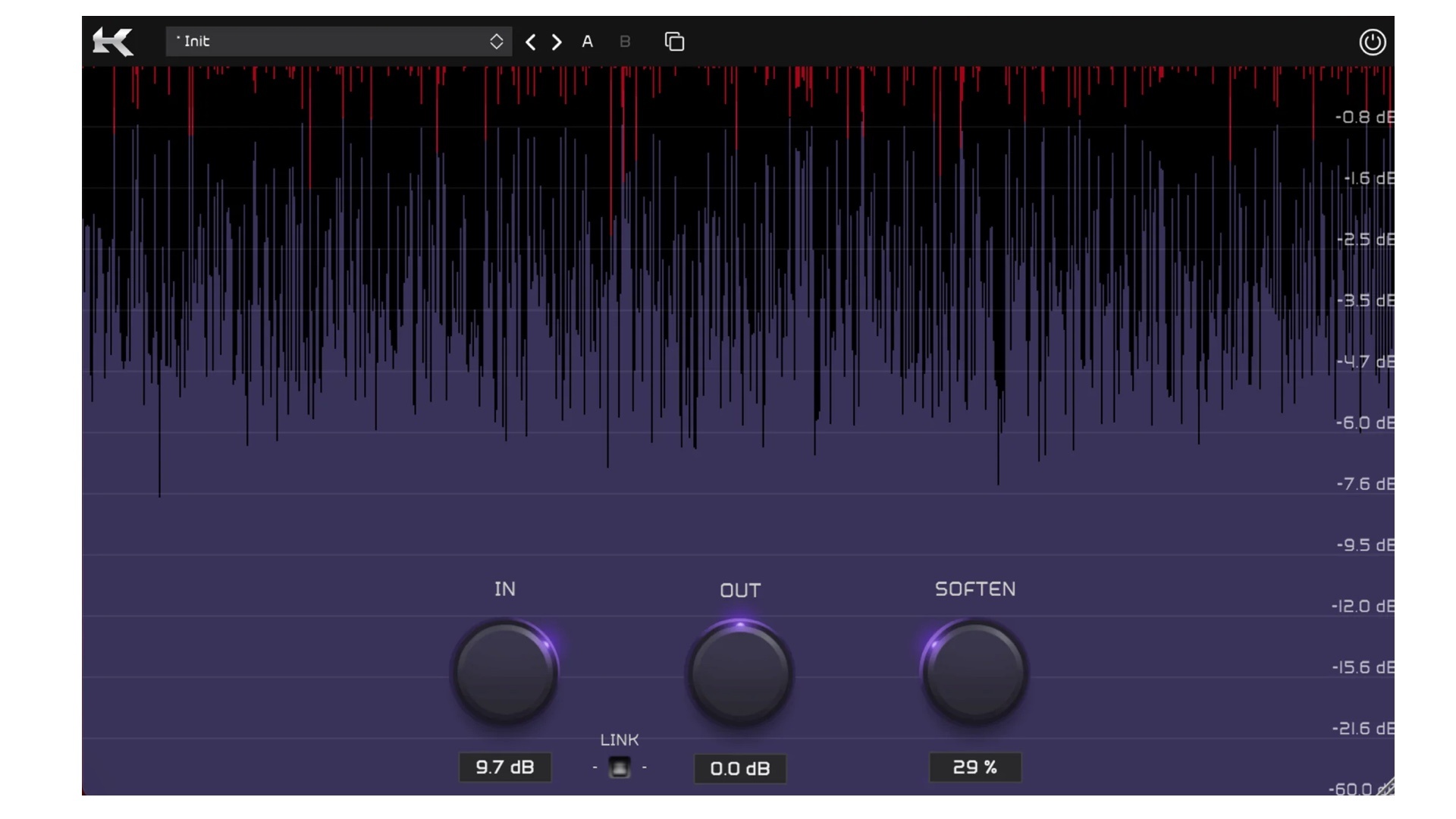
Task: Click the window resize handle corner
Action: (x=1386, y=788)
